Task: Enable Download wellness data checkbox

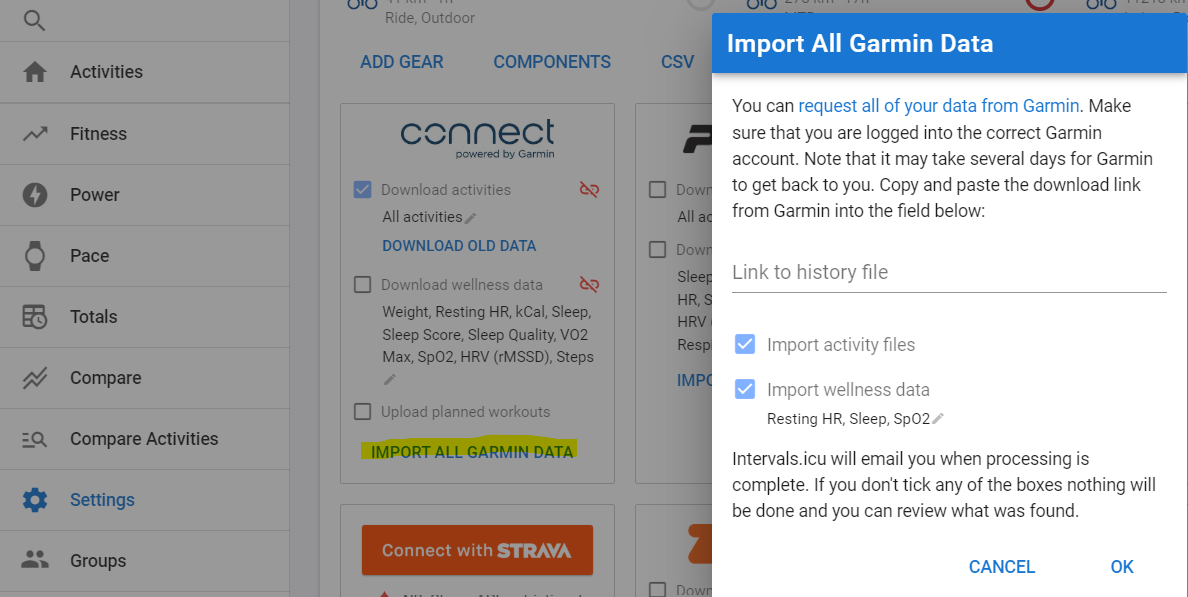Action: (363, 285)
